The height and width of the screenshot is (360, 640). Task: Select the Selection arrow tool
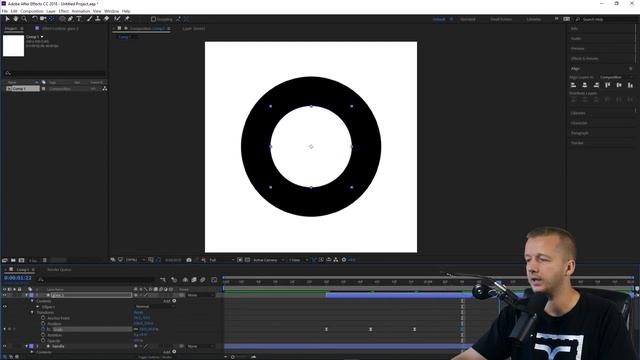[7, 19]
